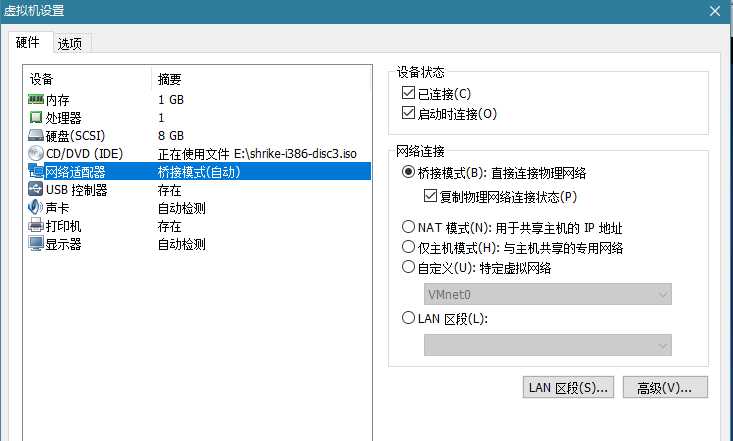Screen dimensions: 733x441
Task: Toggle 复制物理网络连接状态(P) checkbox
Action: tap(430, 195)
